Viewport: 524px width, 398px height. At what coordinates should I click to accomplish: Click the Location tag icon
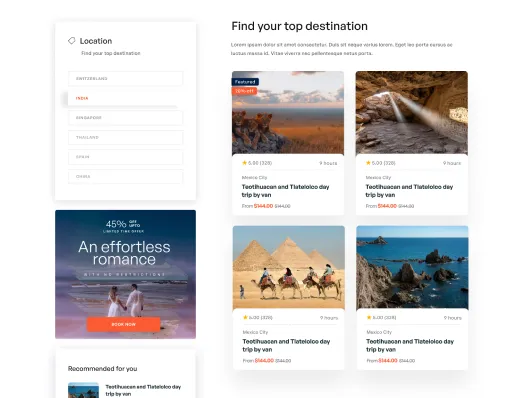[x=72, y=41]
